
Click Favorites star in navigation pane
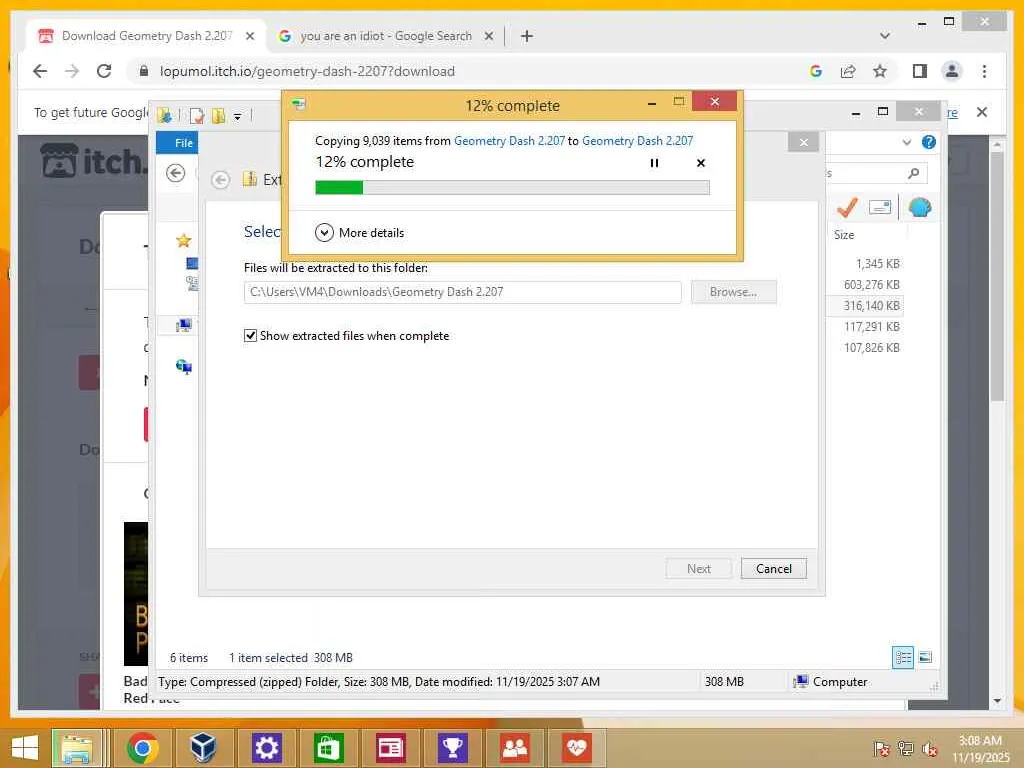(x=184, y=240)
